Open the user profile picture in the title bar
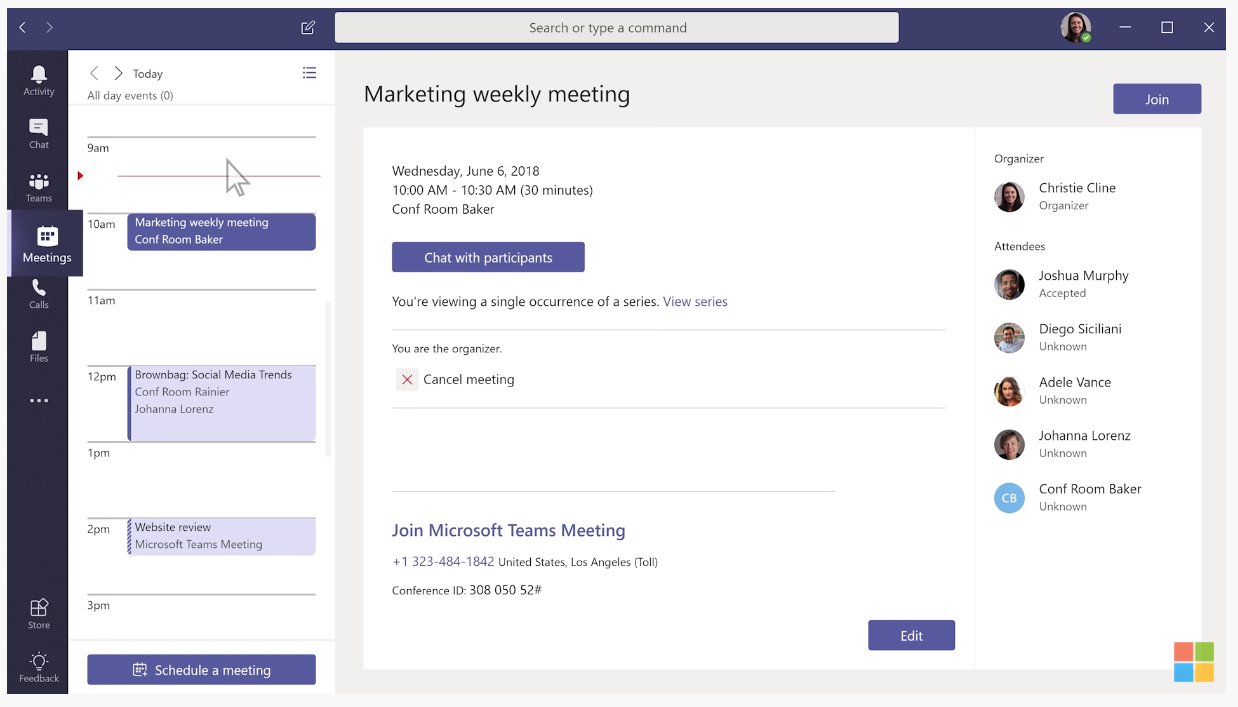Viewport: 1238px width, 707px height. pos(1076,28)
